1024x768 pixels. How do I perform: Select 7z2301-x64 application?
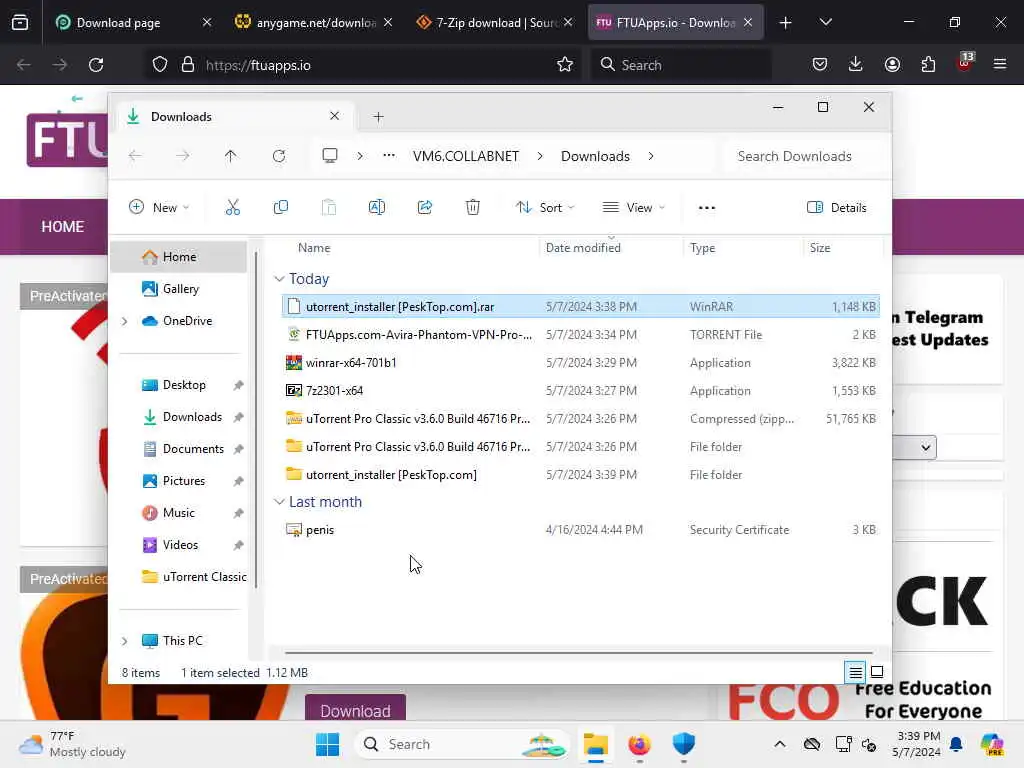point(581,391)
